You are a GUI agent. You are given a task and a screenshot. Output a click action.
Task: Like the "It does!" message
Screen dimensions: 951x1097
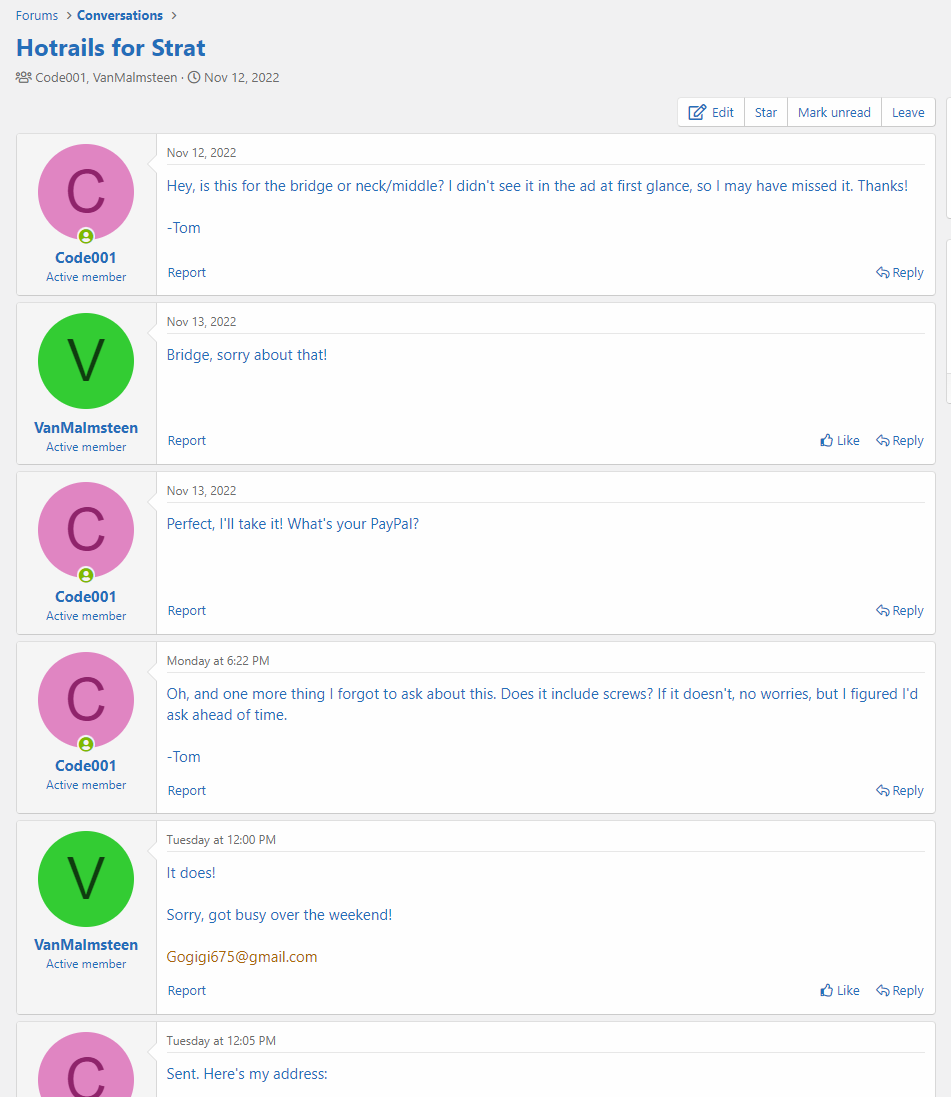click(840, 990)
